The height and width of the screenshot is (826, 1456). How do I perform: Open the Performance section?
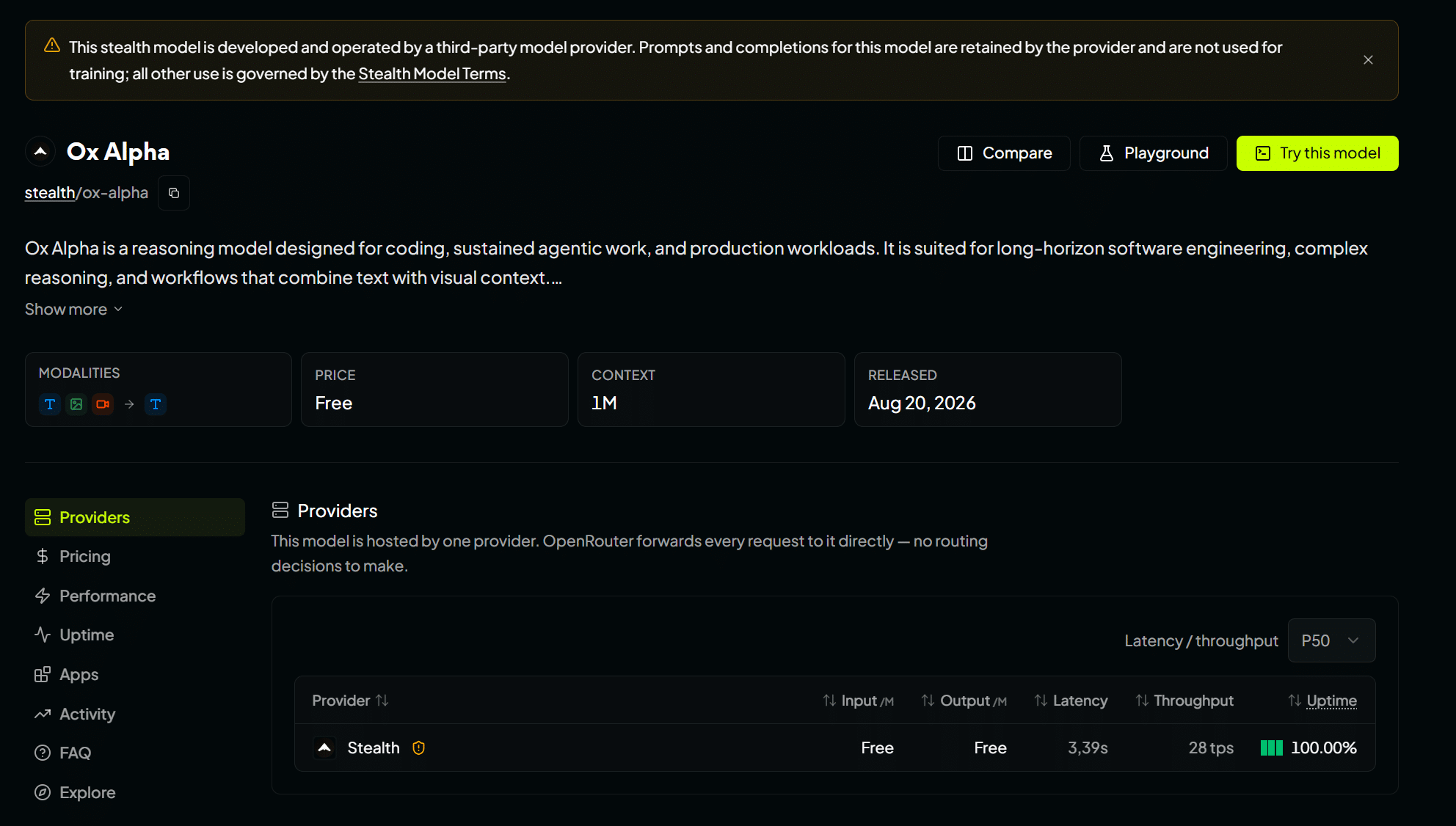click(135, 596)
